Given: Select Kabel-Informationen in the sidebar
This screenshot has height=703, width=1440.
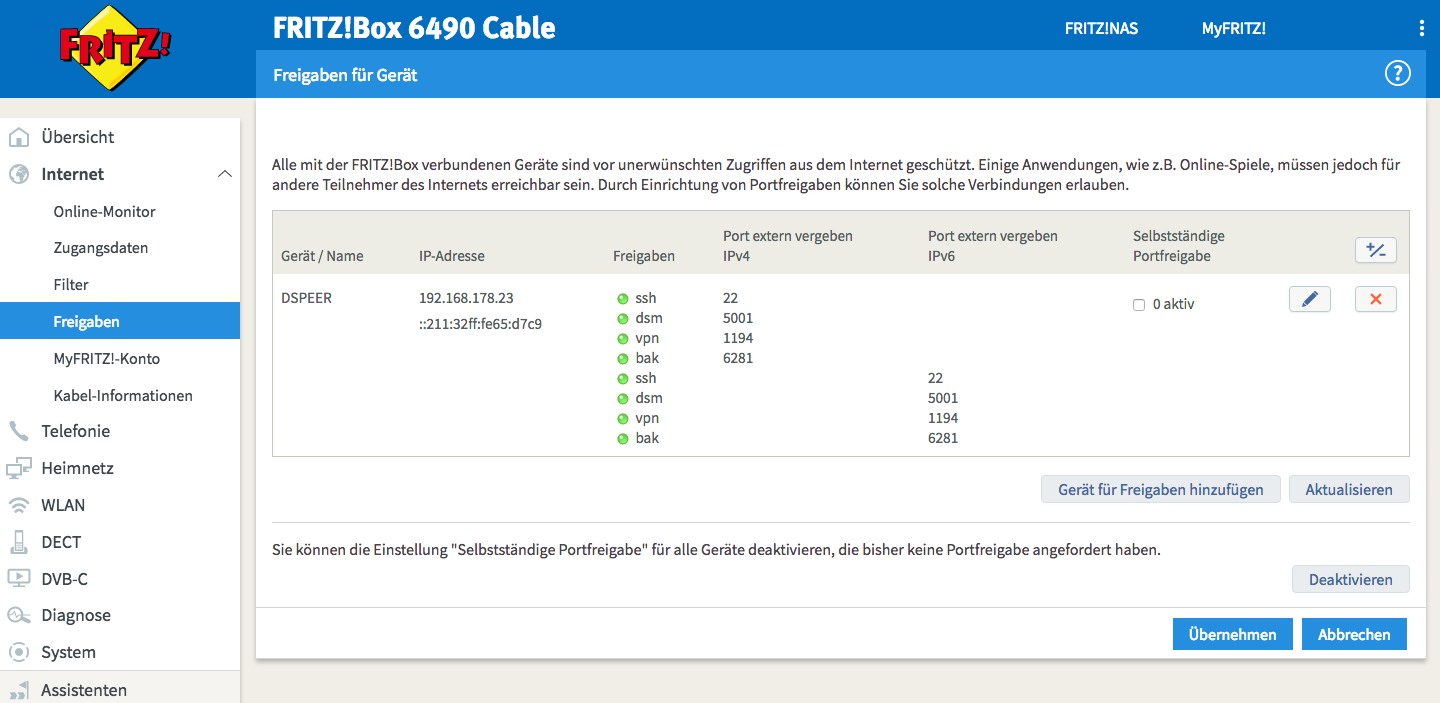Looking at the screenshot, I should [x=123, y=396].
